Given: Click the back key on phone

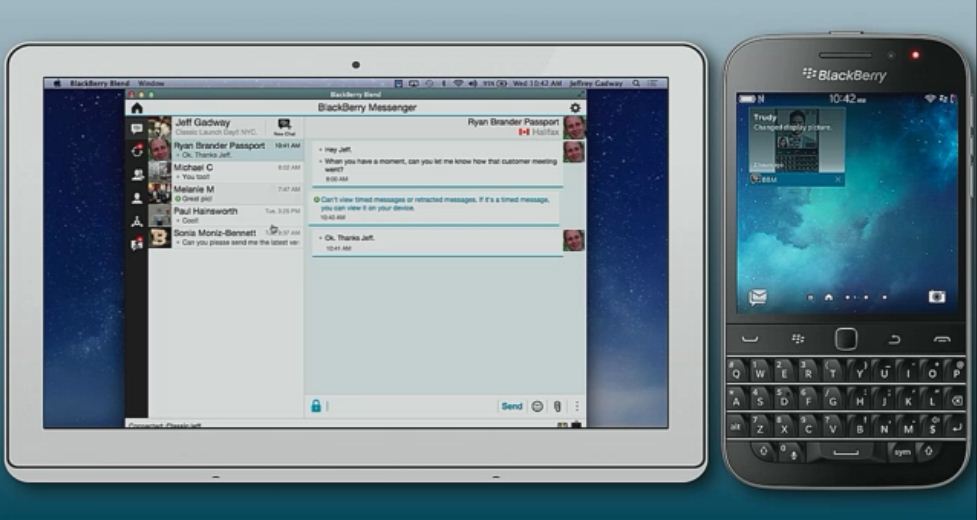Looking at the screenshot, I should point(895,339).
